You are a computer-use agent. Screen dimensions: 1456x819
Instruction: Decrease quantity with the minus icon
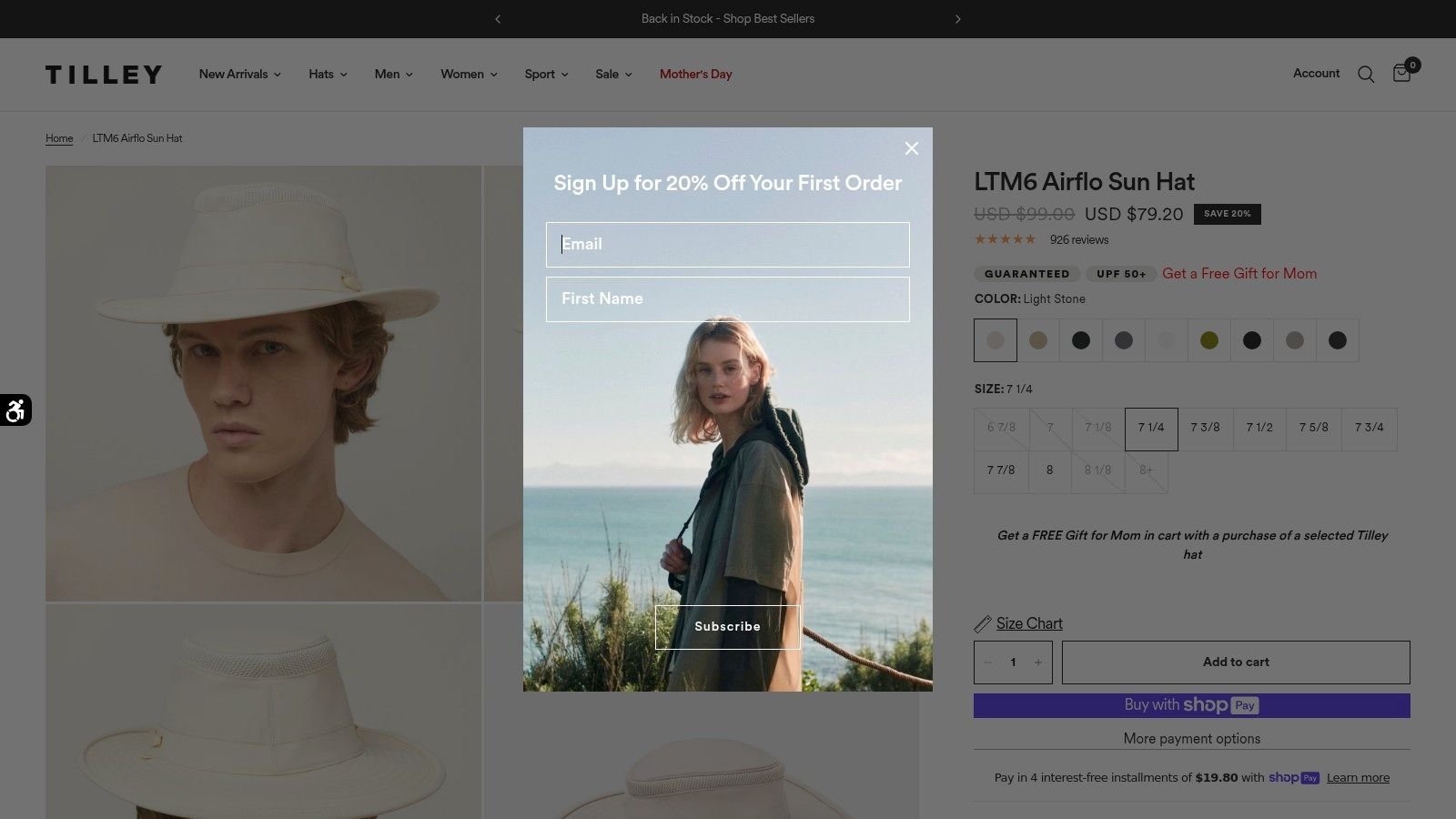point(988,662)
